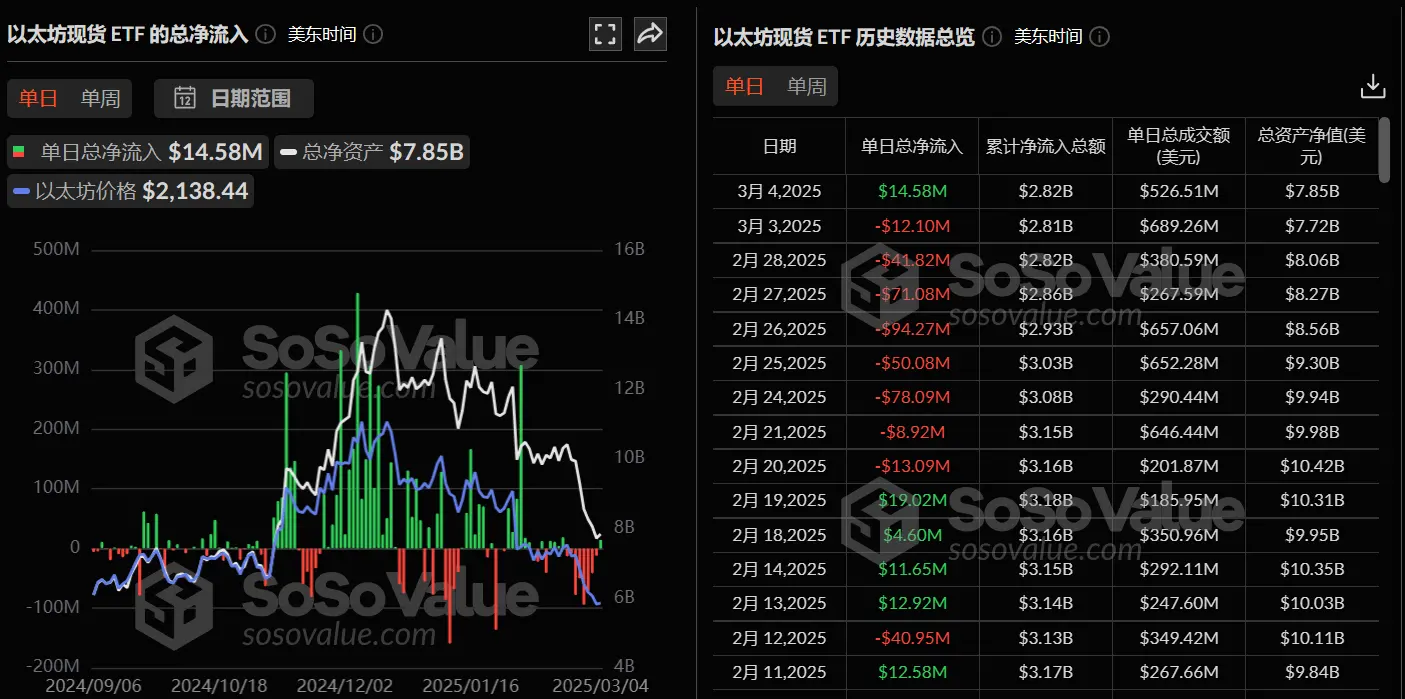Click the info icon next to 以太坊现货 ETF 的总净流入
1405x699 pixels.
[x=264, y=33]
